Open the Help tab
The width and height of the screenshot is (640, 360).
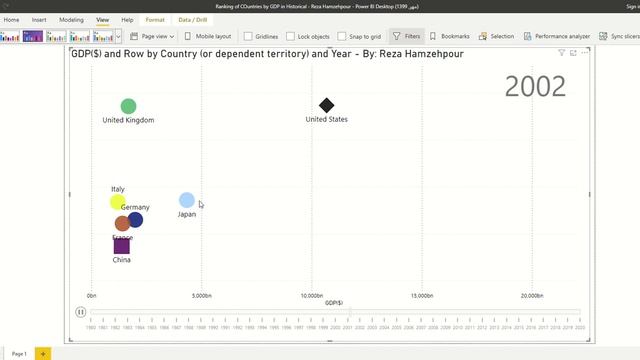point(127,20)
